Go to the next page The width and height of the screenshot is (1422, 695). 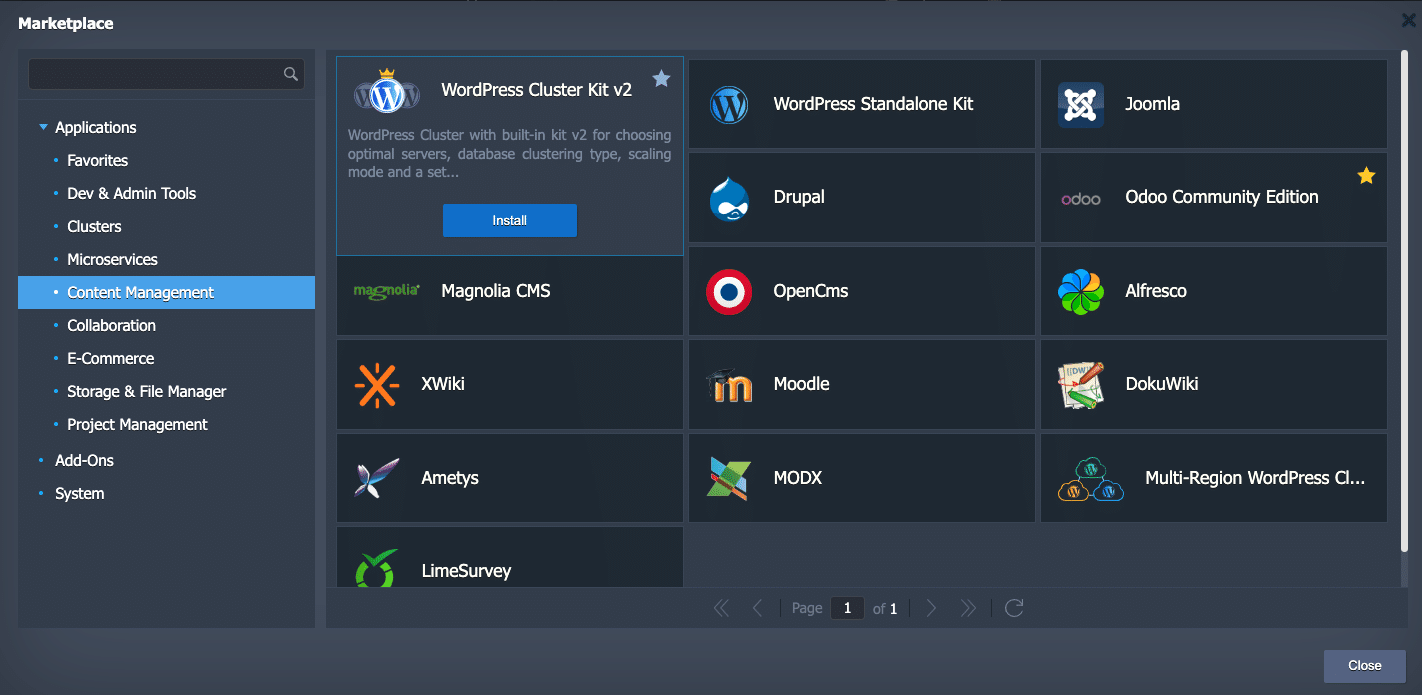click(x=931, y=608)
